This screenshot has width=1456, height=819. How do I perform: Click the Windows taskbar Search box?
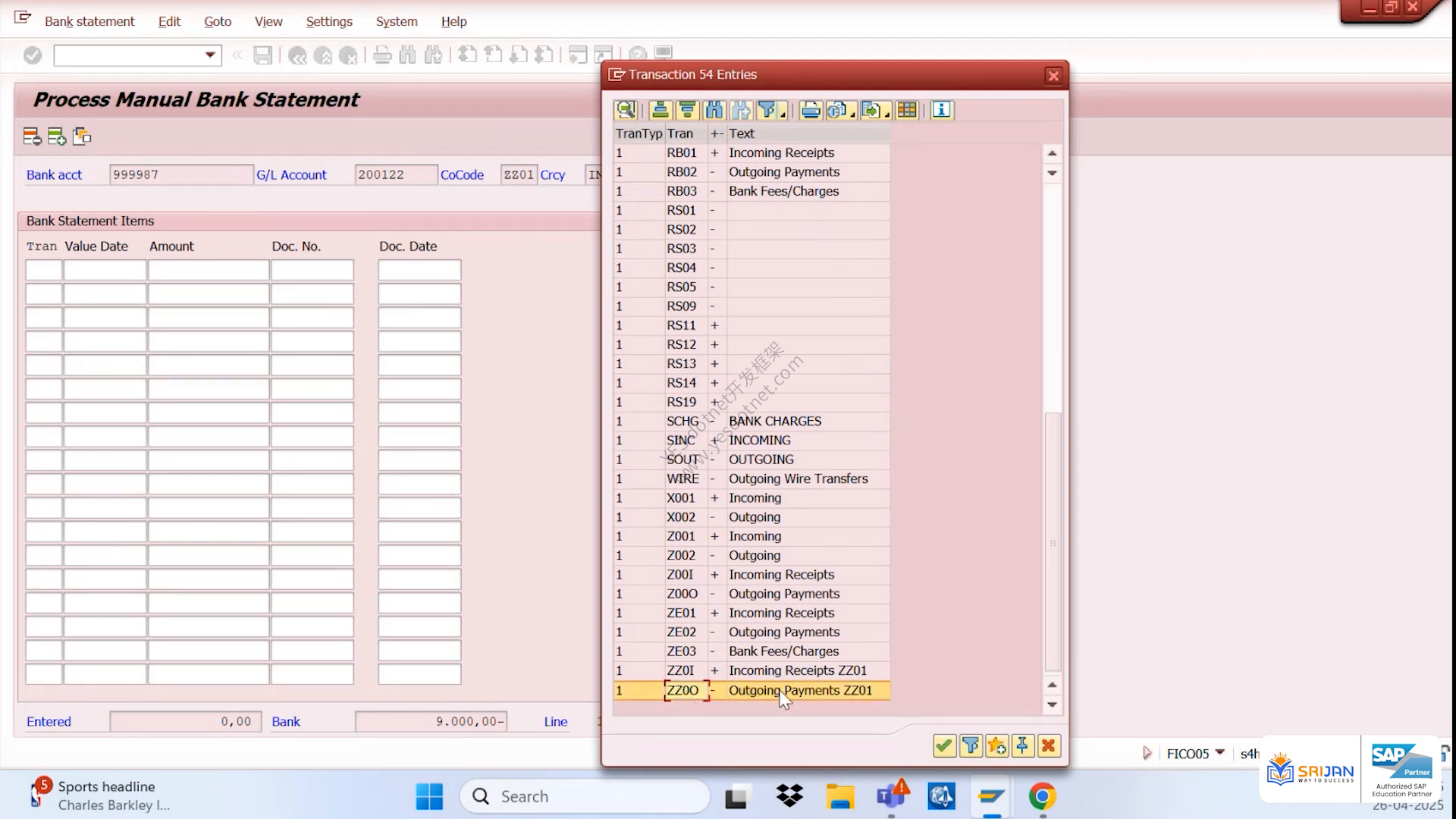pos(585,796)
